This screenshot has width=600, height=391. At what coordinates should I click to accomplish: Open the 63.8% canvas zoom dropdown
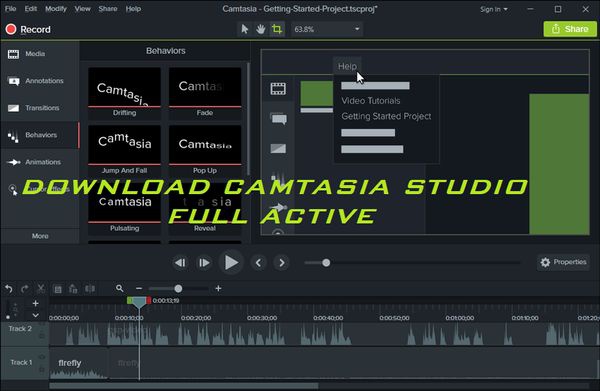tap(327, 29)
